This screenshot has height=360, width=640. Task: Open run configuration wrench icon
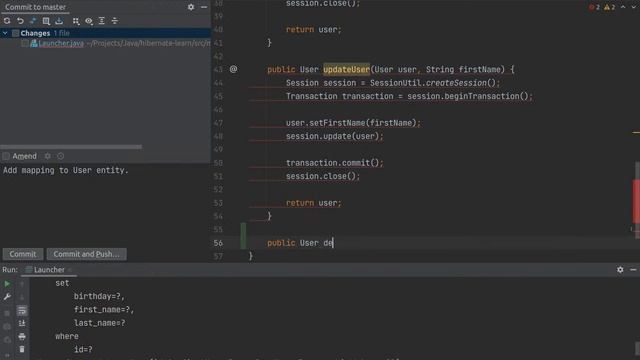coord(7,297)
